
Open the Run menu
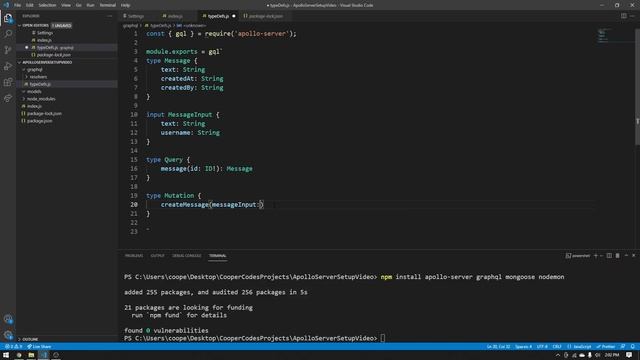(90, 5)
